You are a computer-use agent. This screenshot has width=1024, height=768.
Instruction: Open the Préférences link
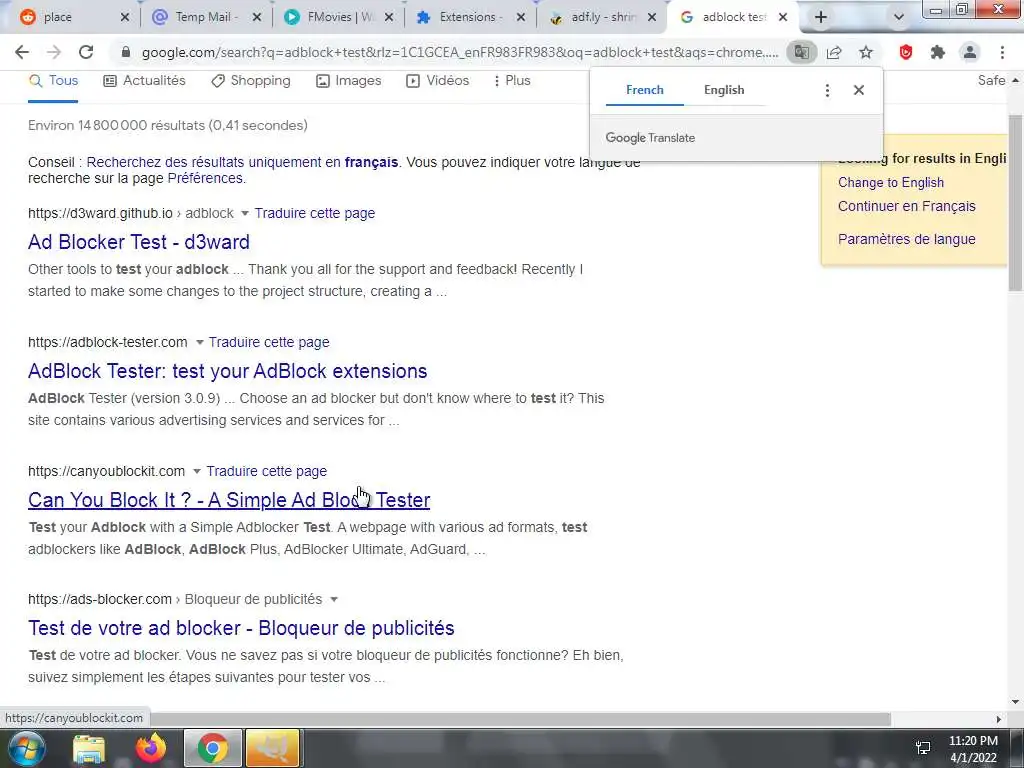tap(205, 178)
